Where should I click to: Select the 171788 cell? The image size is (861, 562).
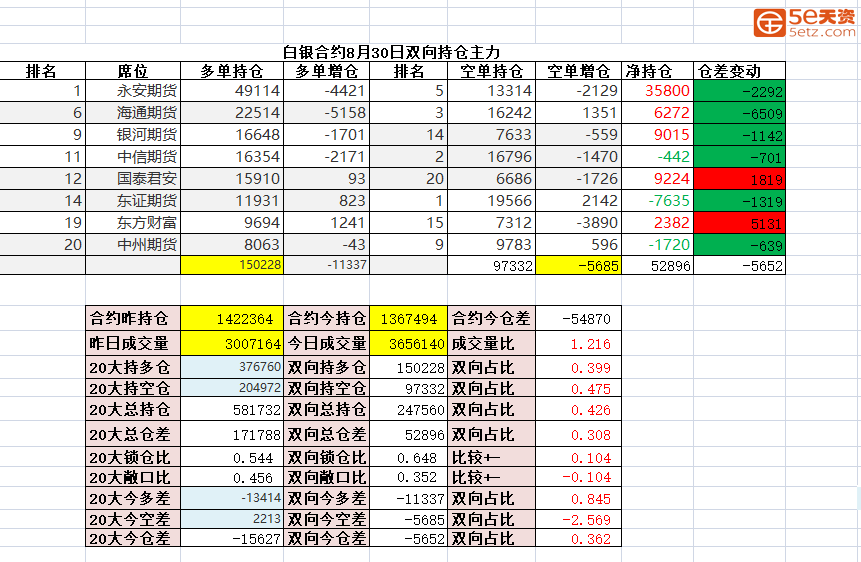(x=232, y=434)
